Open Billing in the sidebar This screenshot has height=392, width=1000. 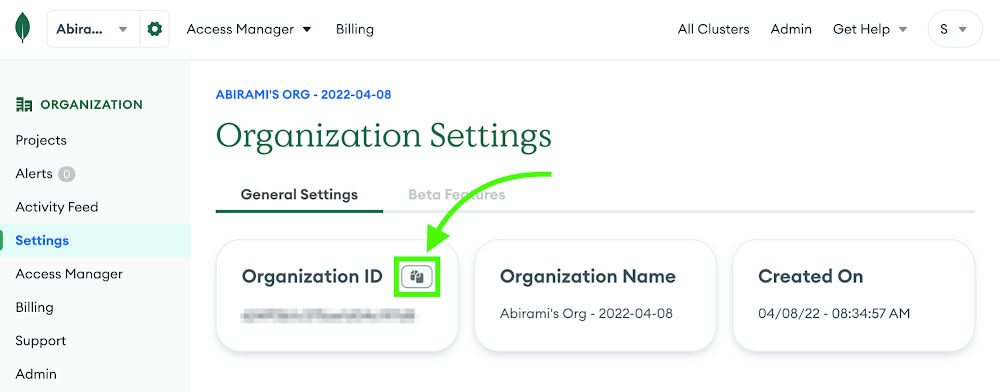point(34,307)
